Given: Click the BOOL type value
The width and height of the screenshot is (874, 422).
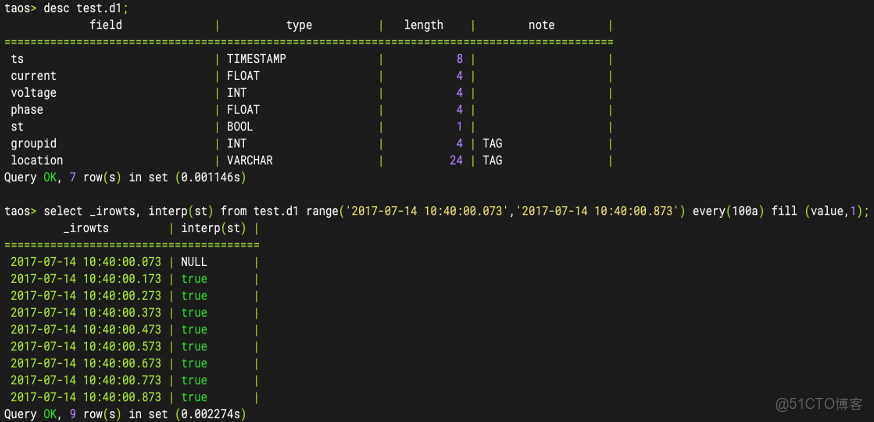Looking at the screenshot, I should point(240,127).
